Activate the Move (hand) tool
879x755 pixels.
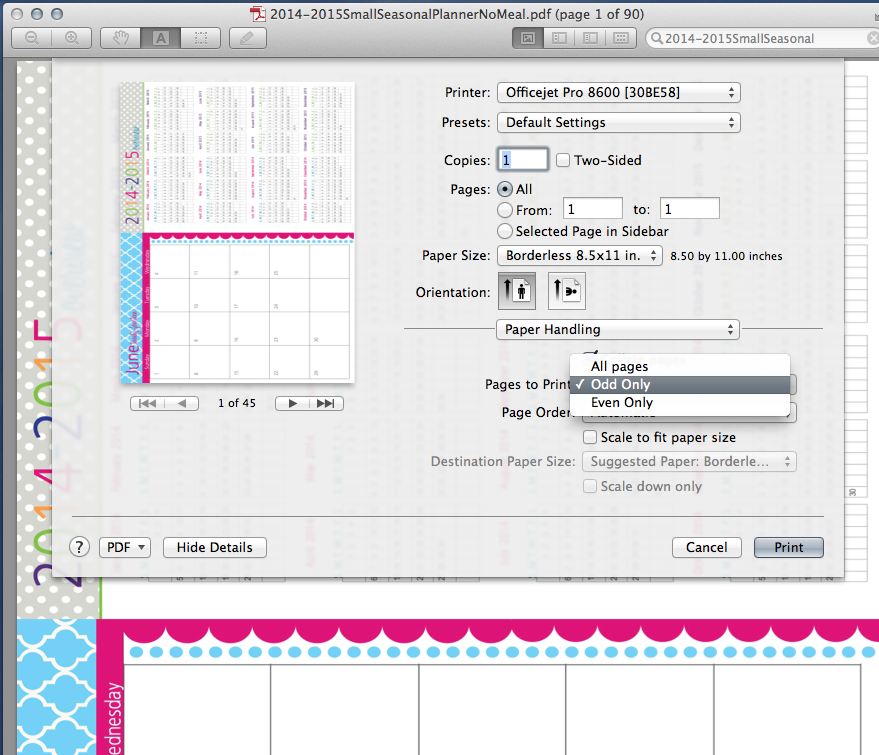(120, 37)
